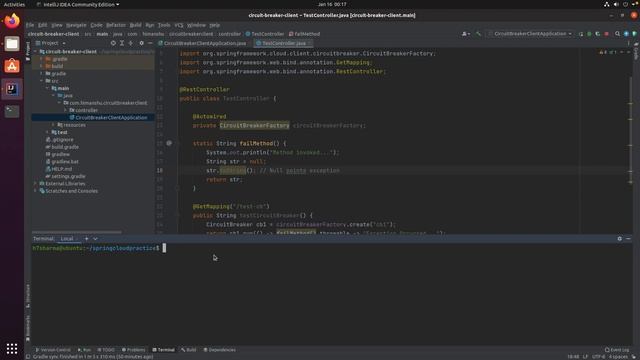The image size is (640, 360).
Task: Open the user account dropdown in toolbar
Action: tap(466, 34)
